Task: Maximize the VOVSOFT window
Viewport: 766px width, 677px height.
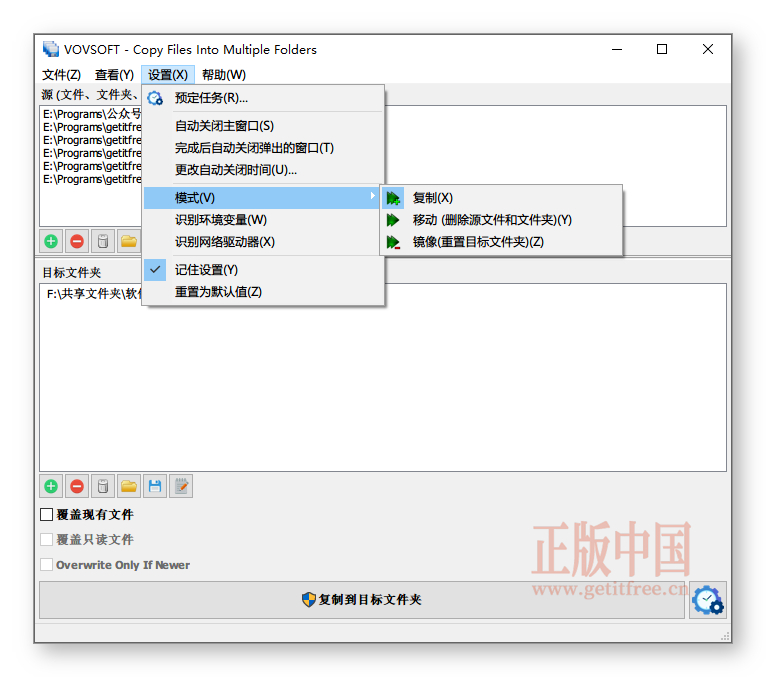Action: point(662,49)
